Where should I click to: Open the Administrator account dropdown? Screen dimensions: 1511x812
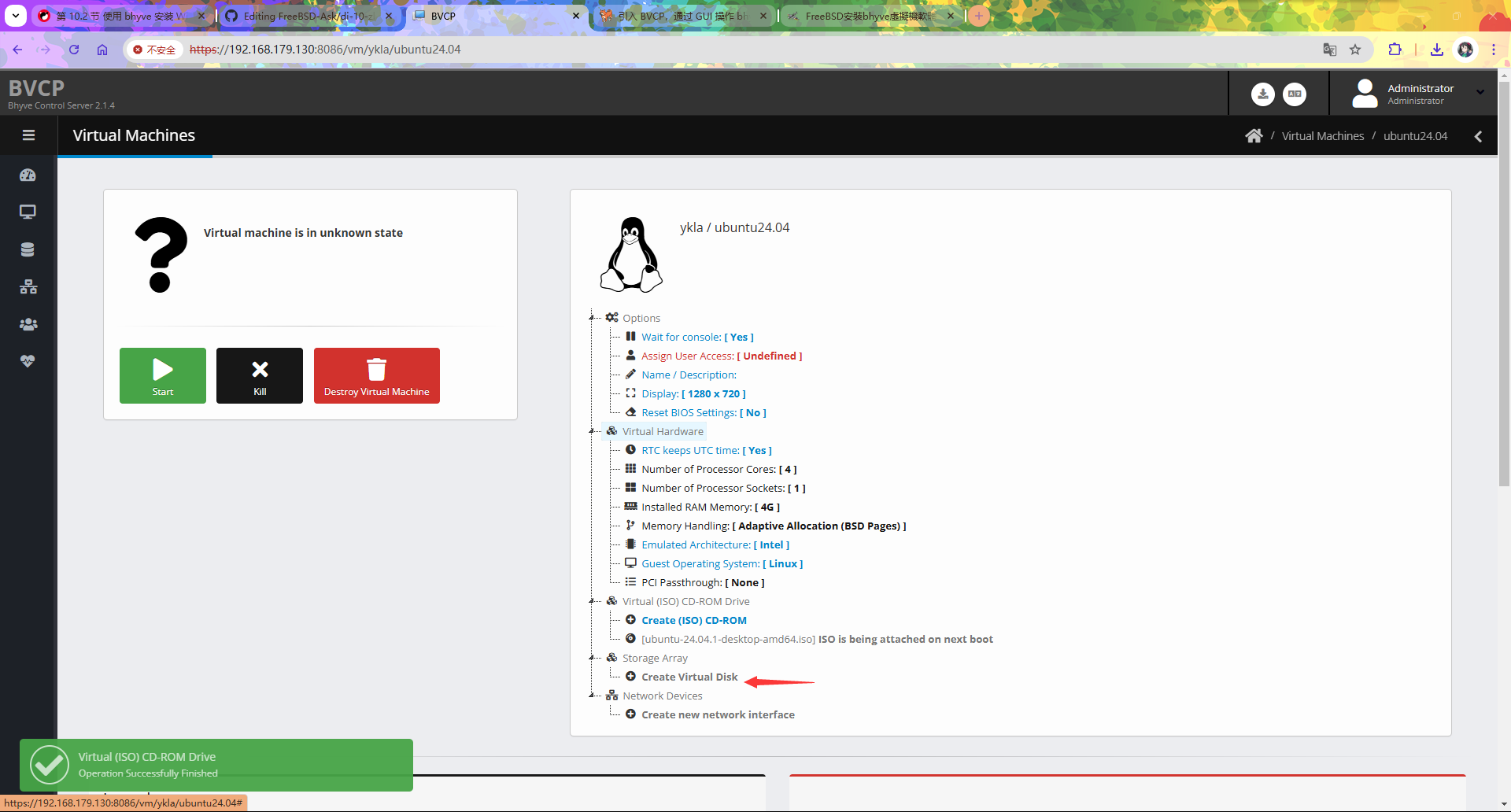(x=1480, y=92)
